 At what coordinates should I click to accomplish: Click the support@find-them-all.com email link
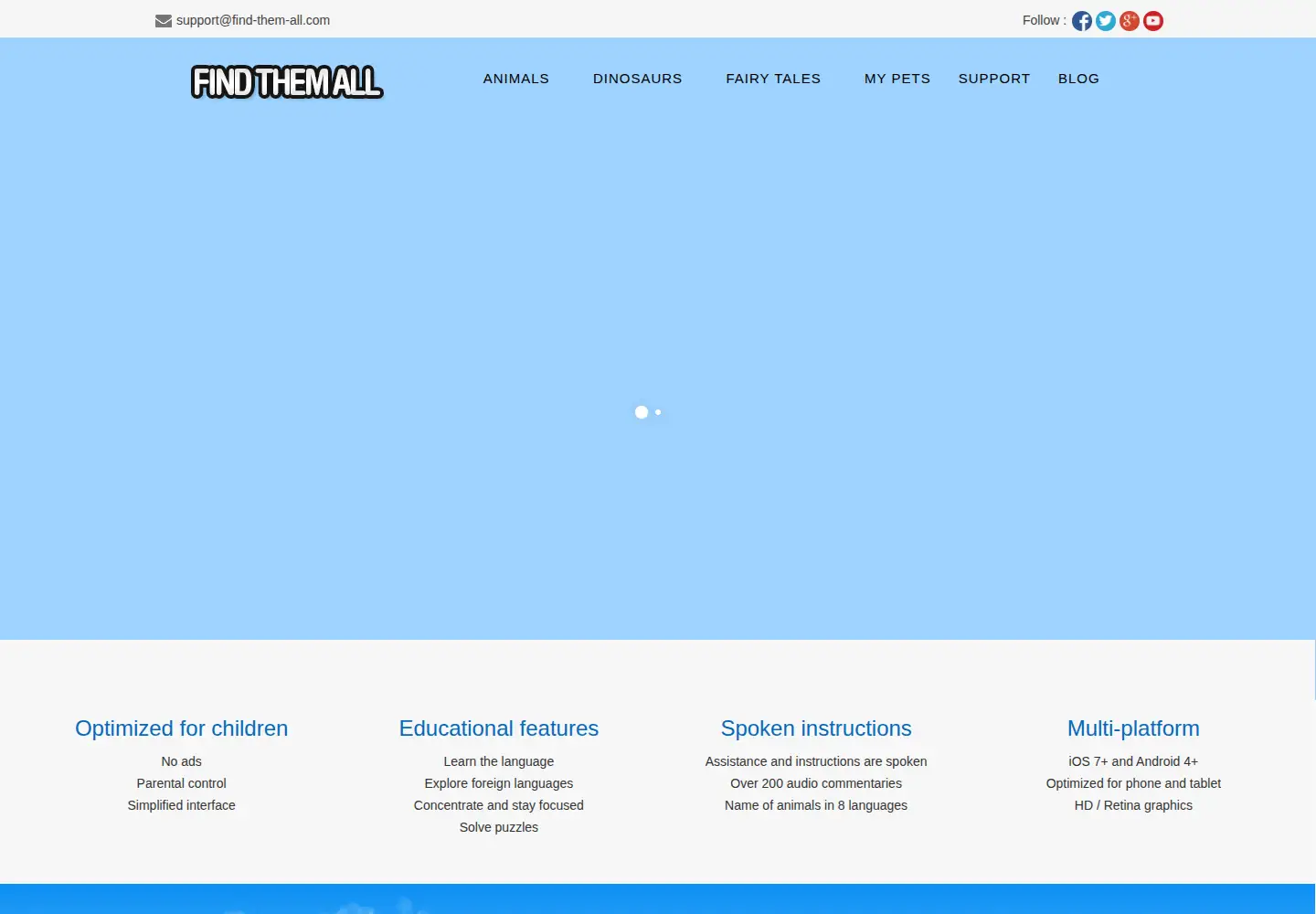coord(253,20)
